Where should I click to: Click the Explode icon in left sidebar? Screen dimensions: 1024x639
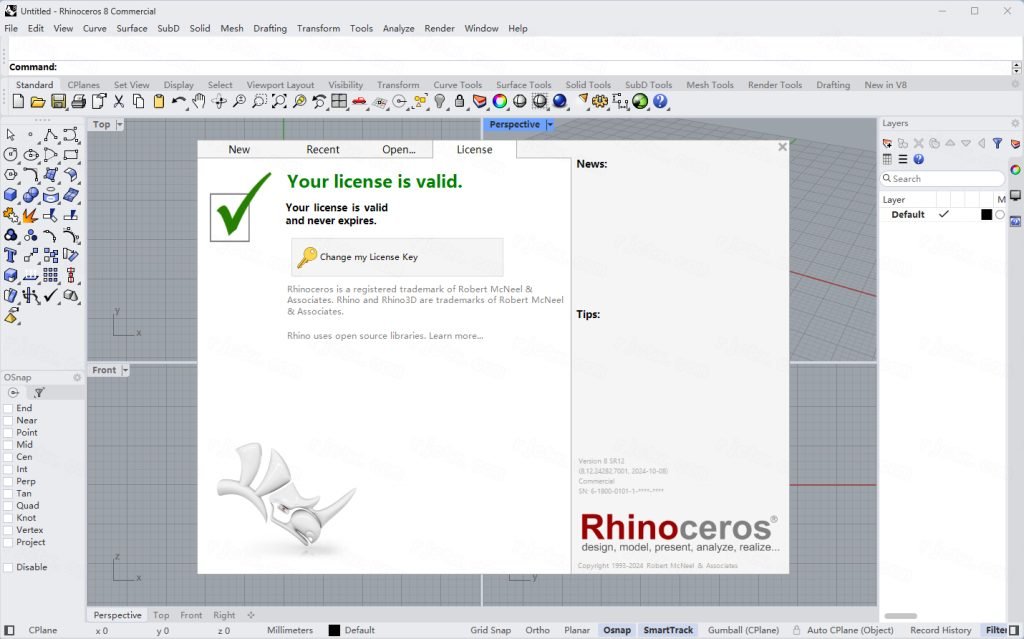(30, 215)
